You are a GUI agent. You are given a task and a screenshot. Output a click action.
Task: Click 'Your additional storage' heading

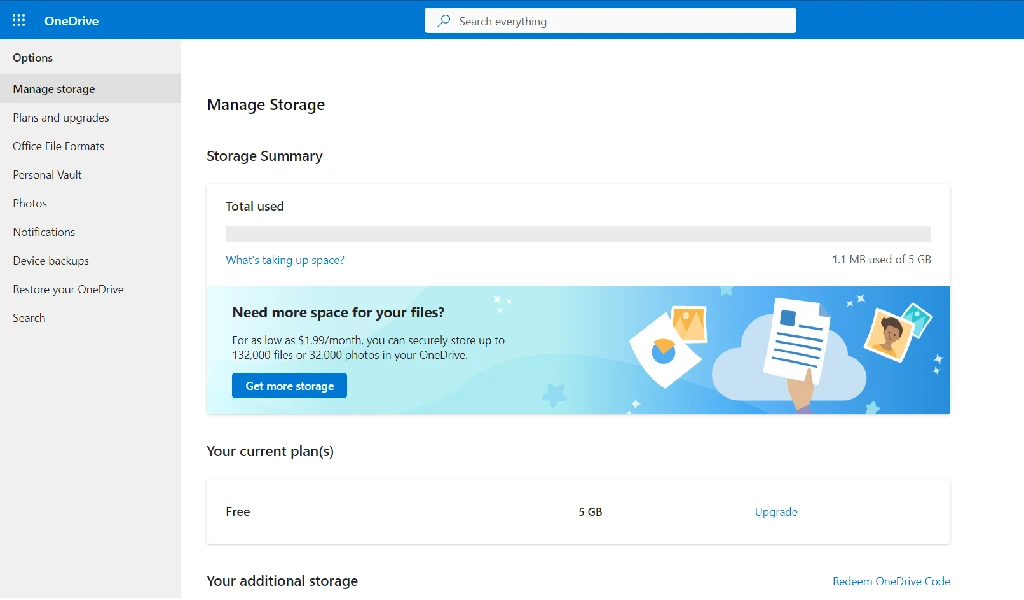[282, 581]
